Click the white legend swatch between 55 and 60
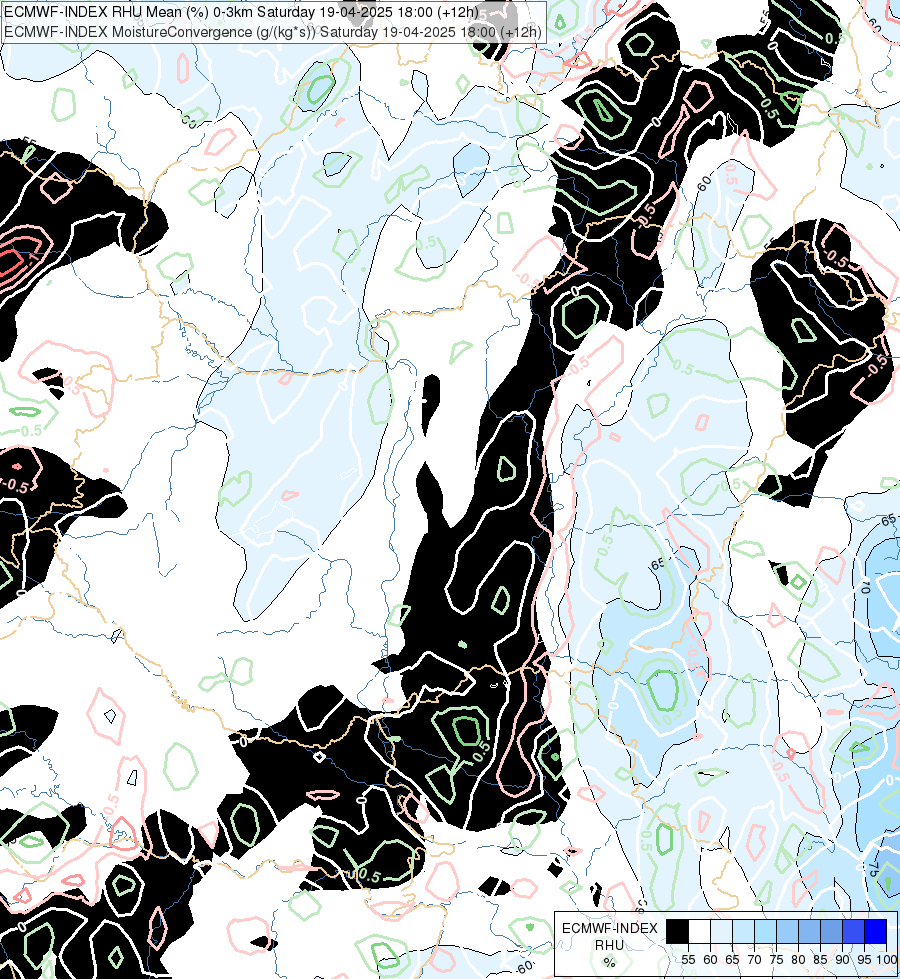This screenshot has width=900, height=979. [x=700, y=931]
